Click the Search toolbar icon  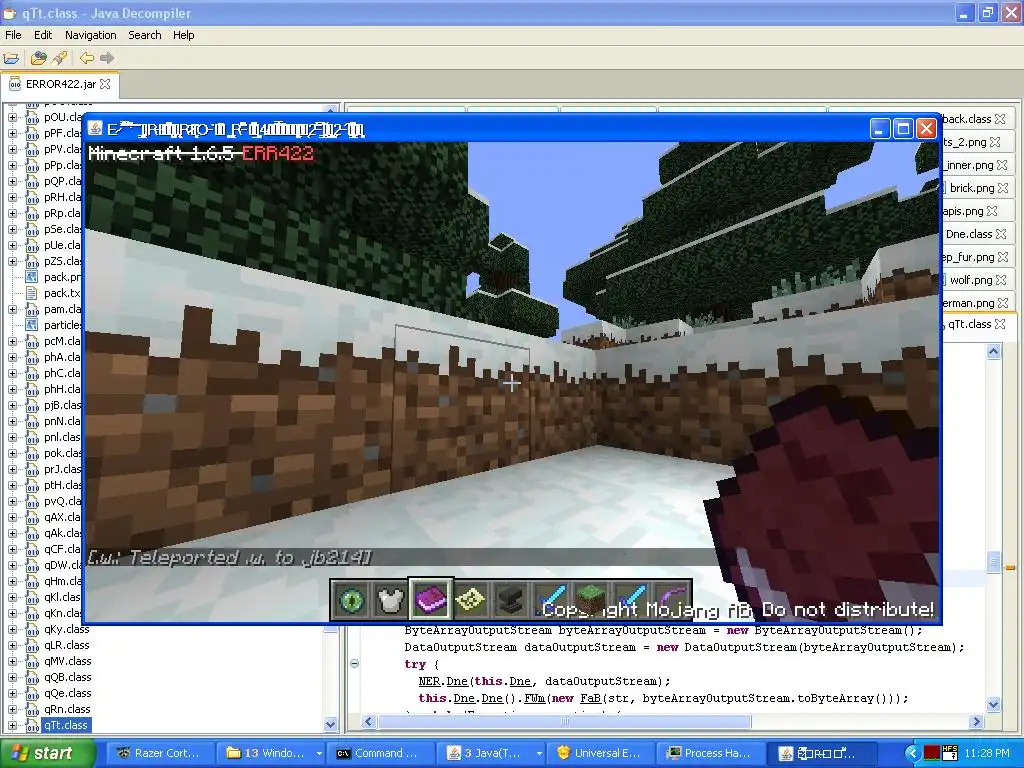pyautogui.click(x=60, y=58)
